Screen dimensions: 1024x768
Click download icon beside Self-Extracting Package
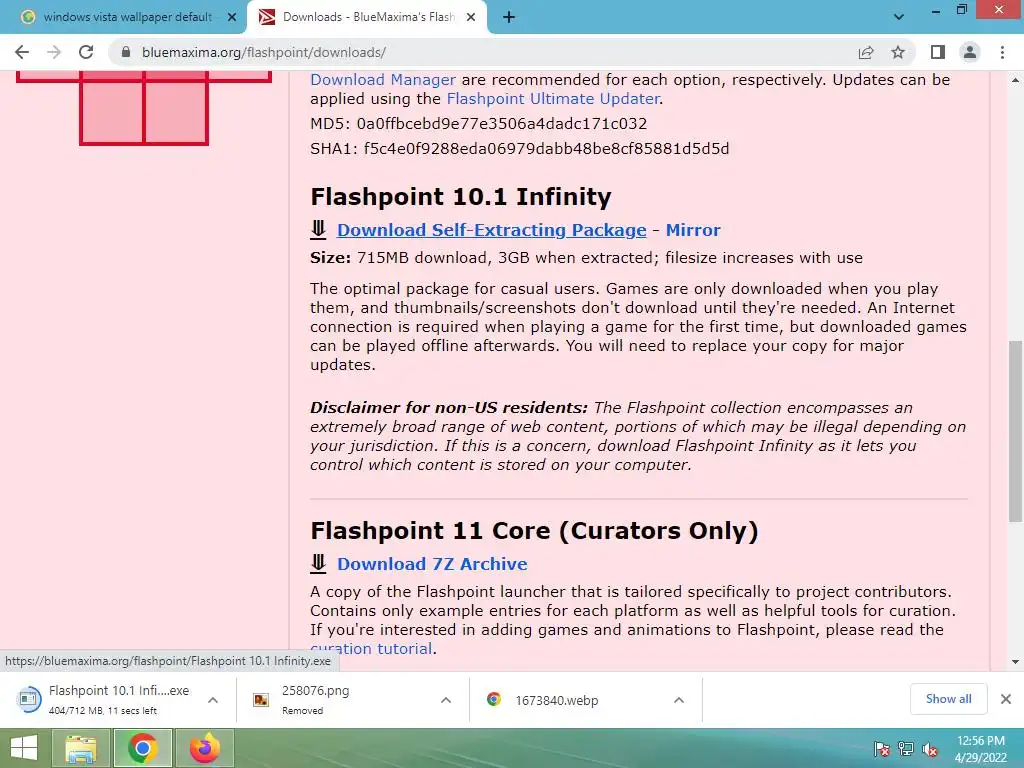coord(318,230)
